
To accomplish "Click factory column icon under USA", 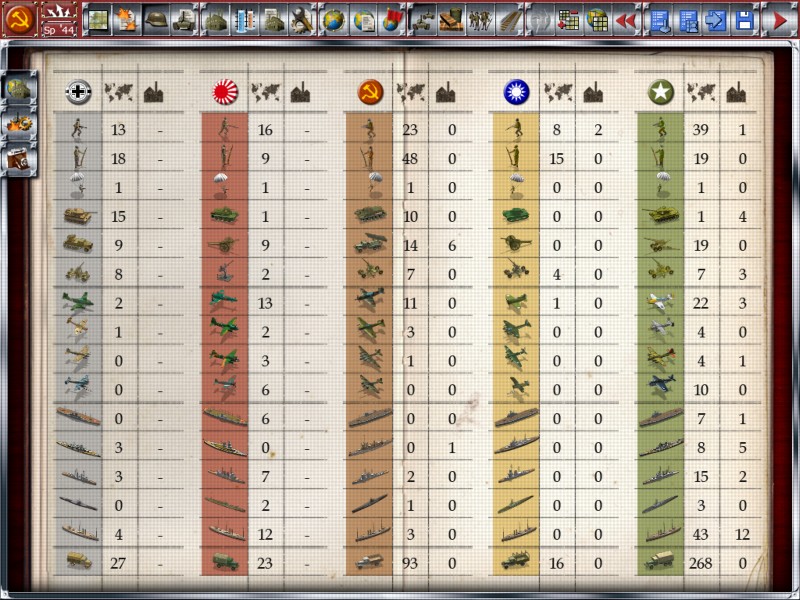I will tap(736, 93).
